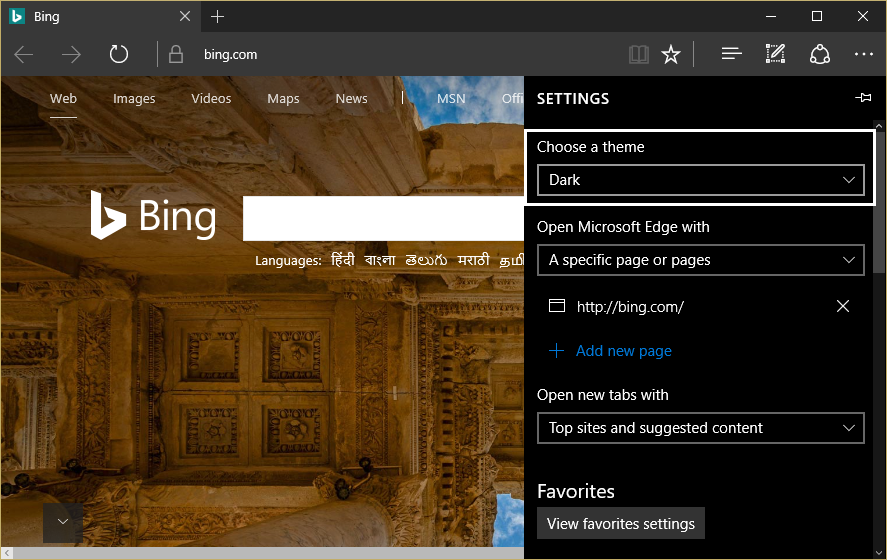
Task: Select the Images tab on Bing
Action: pyautogui.click(x=134, y=99)
